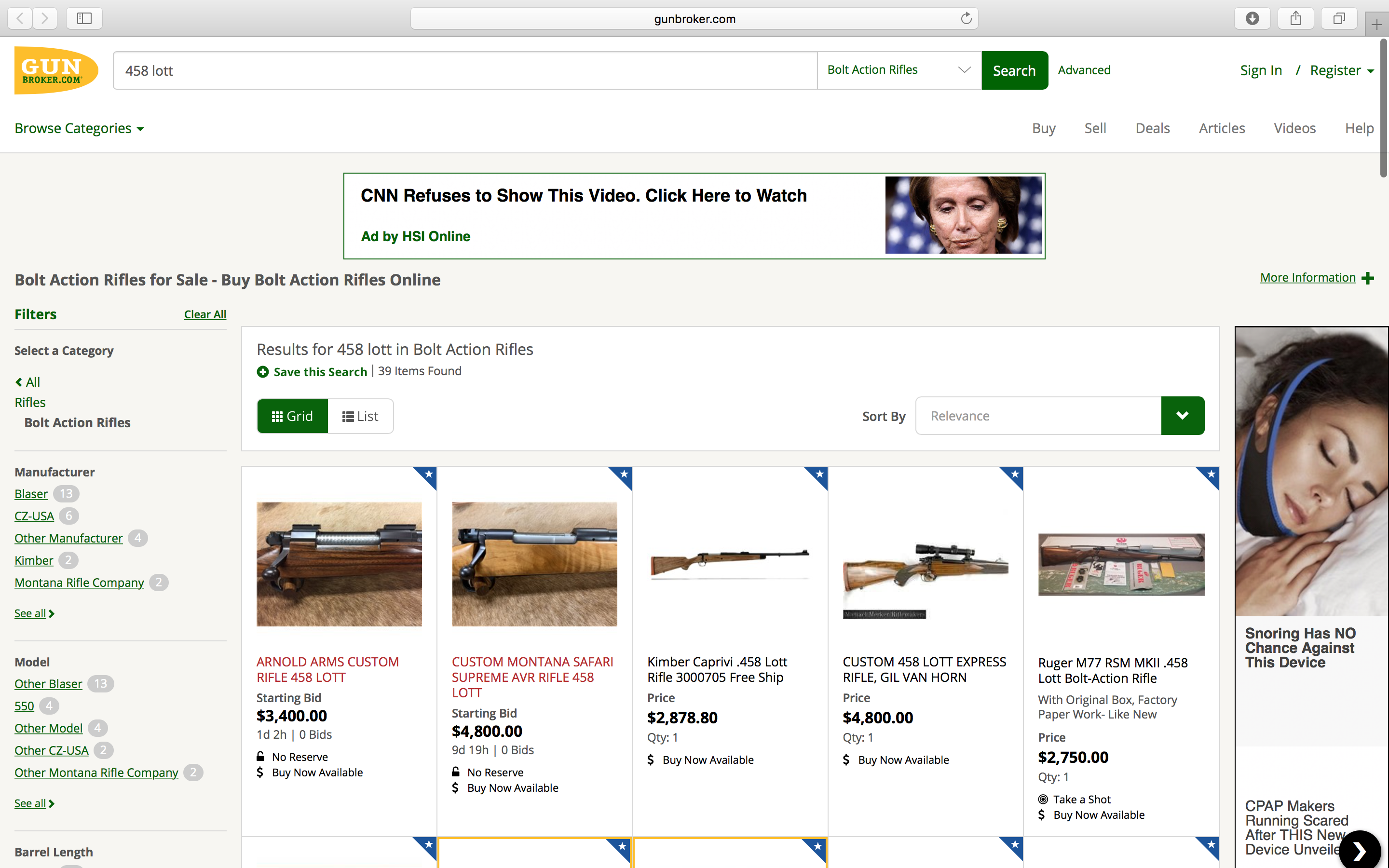This screenshot has height=868, width=1389.
Task: Click the green Sort By arrow button
Action: click(x=1183, y=416)
